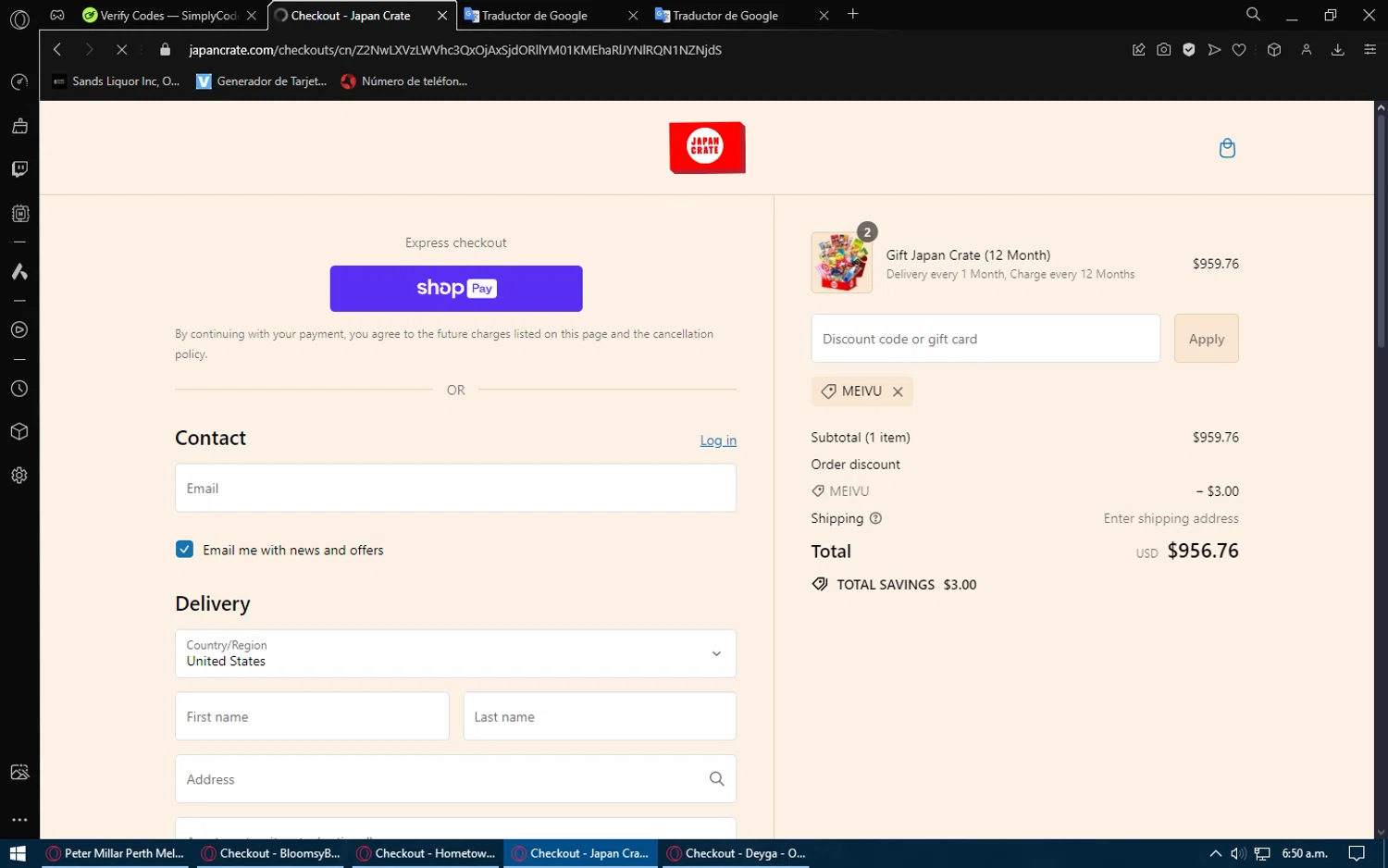Screen dimensions: 1388x868
Task: Uncheck Email me with news and offers
Action: click(x=184, y=550)
